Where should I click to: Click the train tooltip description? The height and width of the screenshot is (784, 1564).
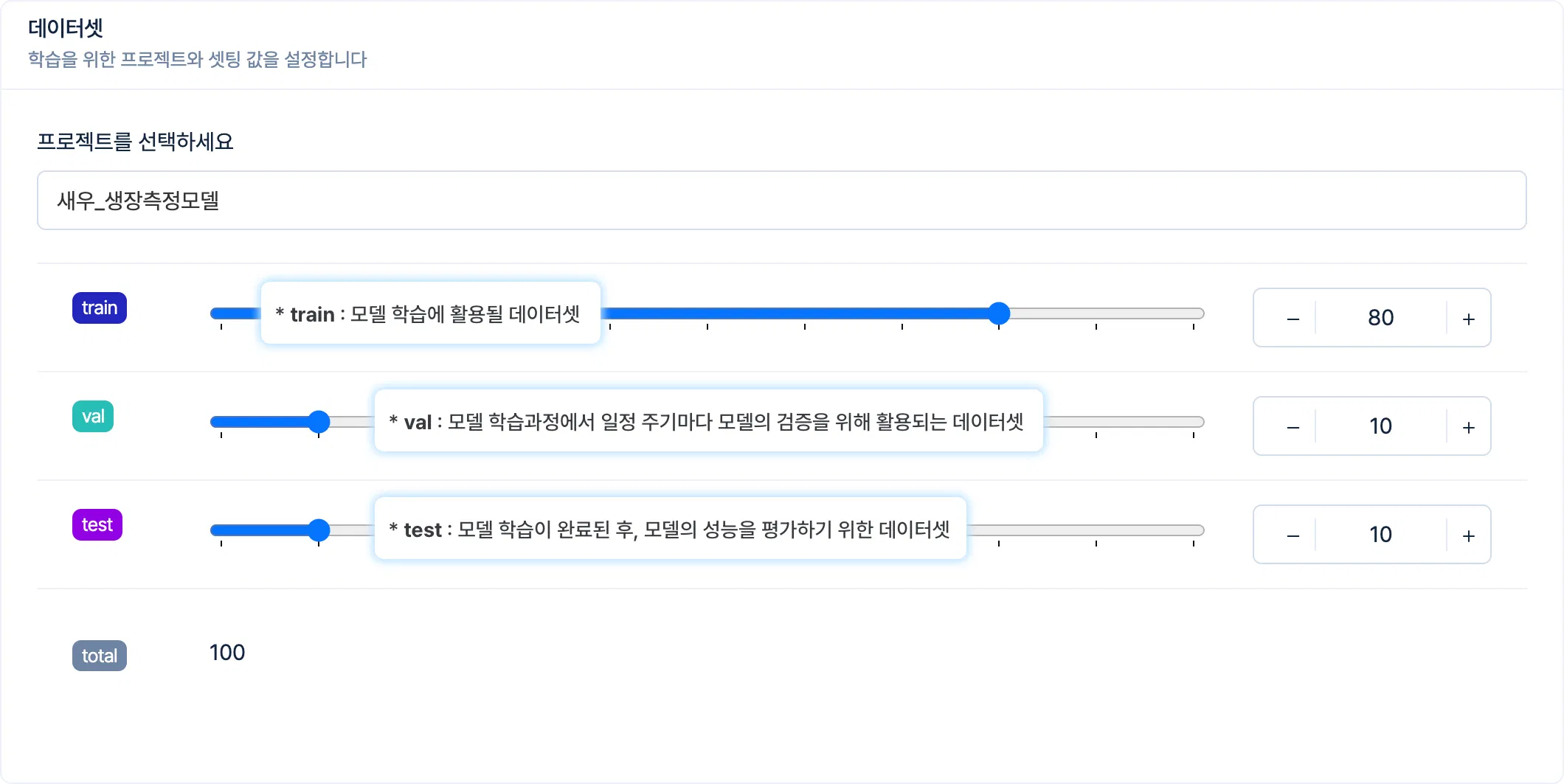click(431, 313)
